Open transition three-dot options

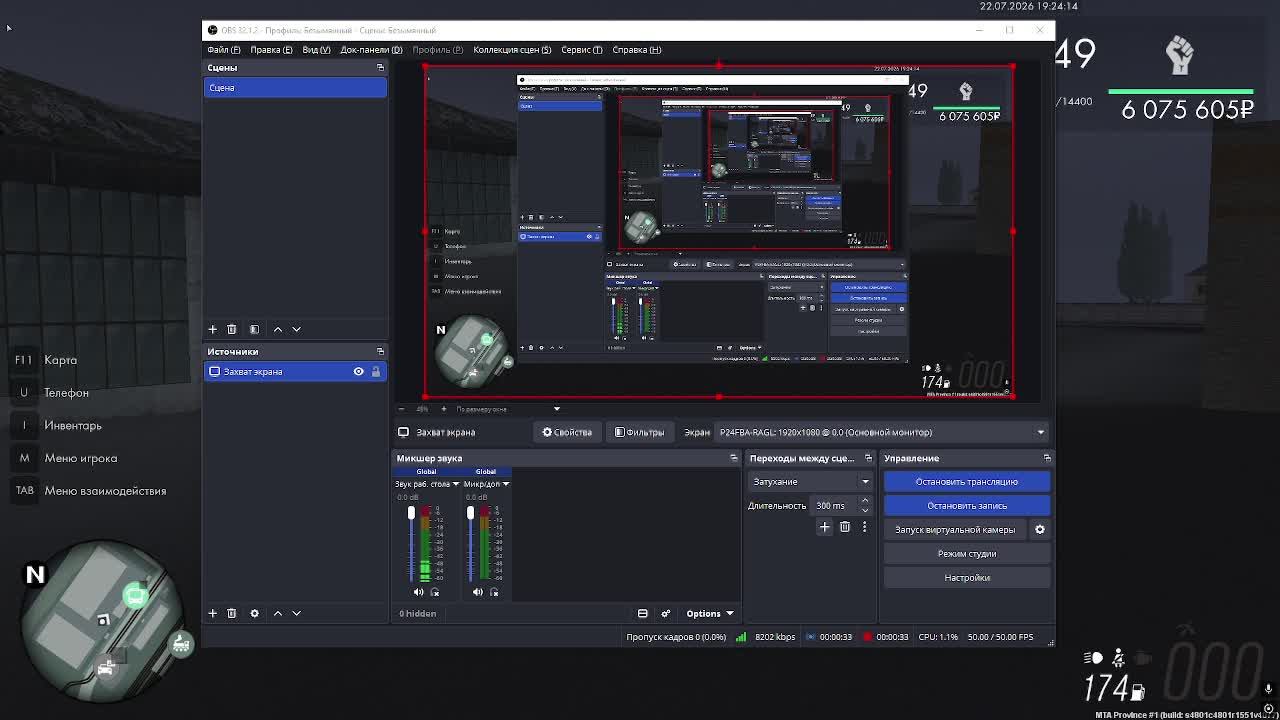coord(864,527)
